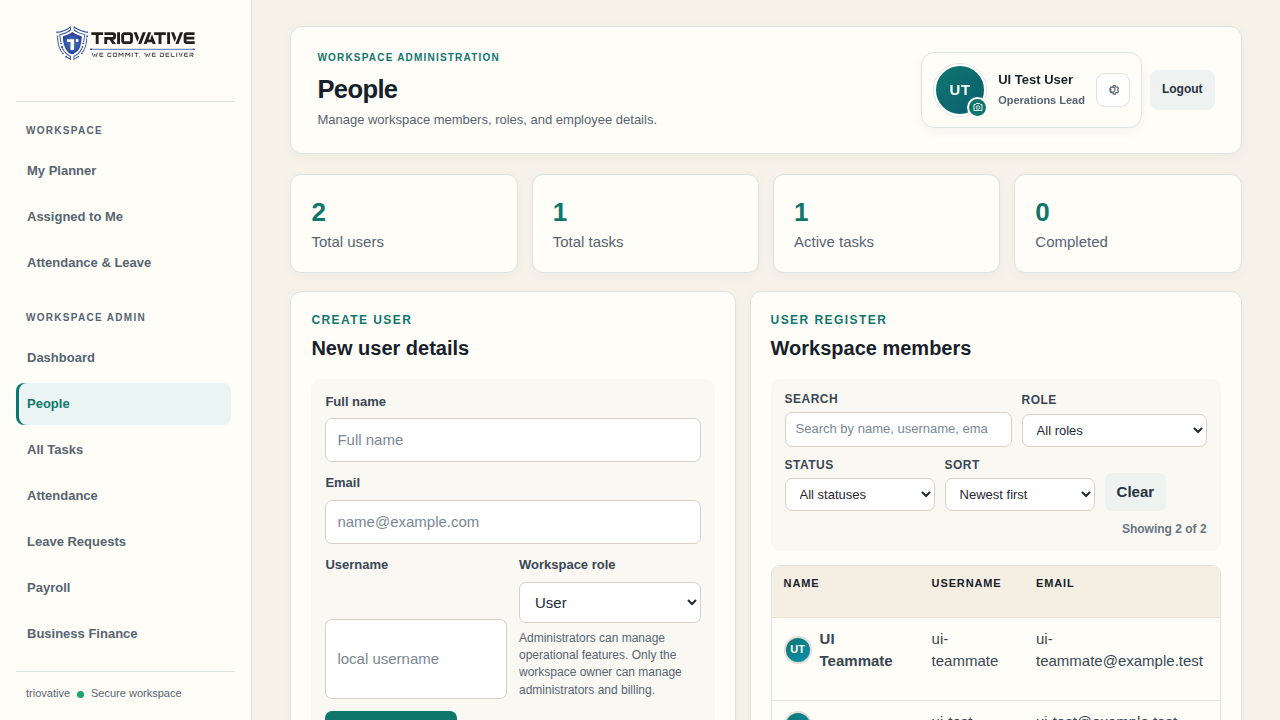Click the "Operations Lead" role text
The width and height of the screenshot is (1280, 720).
[1041, 100]
